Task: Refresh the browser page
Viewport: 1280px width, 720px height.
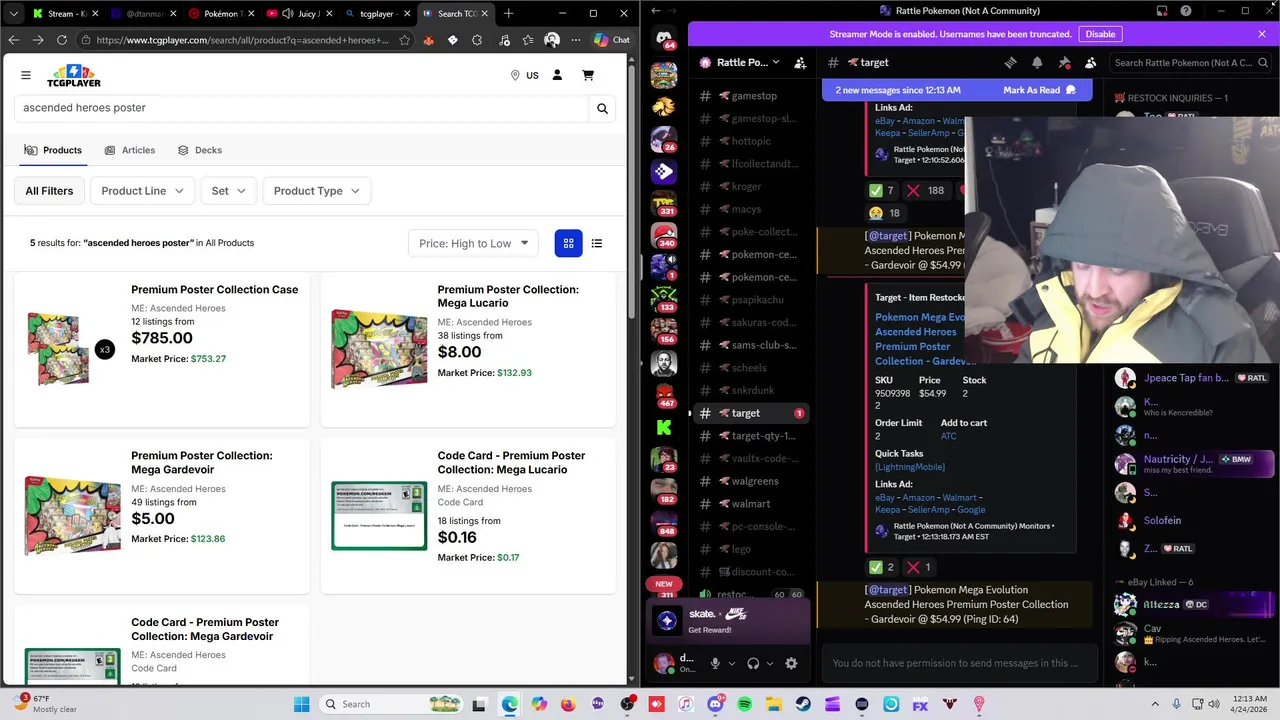Action: point(62,40)
